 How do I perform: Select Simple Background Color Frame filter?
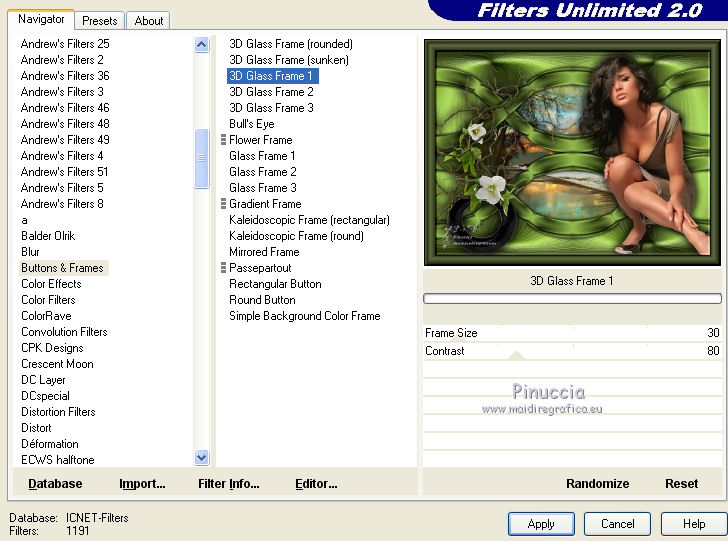[x=305, y=316]
